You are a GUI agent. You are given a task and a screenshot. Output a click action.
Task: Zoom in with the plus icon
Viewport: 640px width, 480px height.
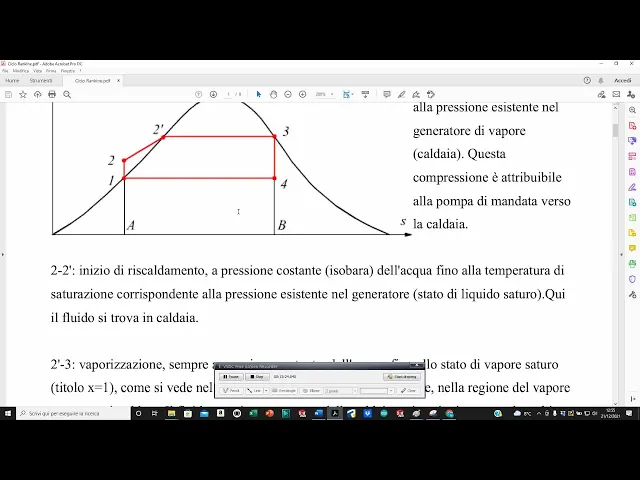(302, 95)
